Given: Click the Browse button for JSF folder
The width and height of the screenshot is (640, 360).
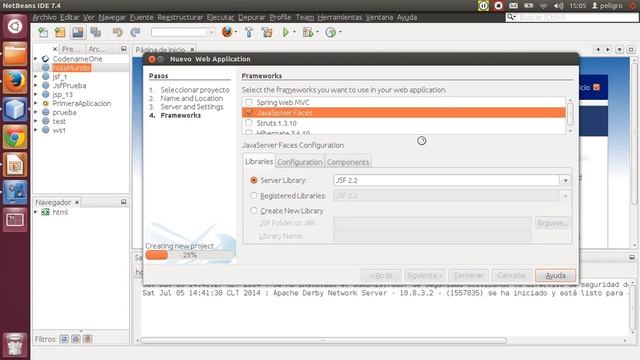Looking at the screenshot, I should (x=552, y=223).
